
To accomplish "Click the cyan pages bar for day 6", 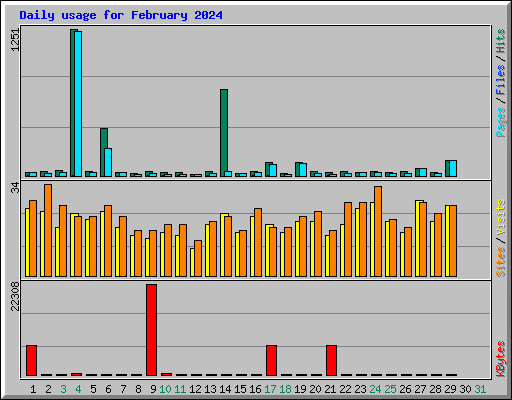I will [108, 162].
